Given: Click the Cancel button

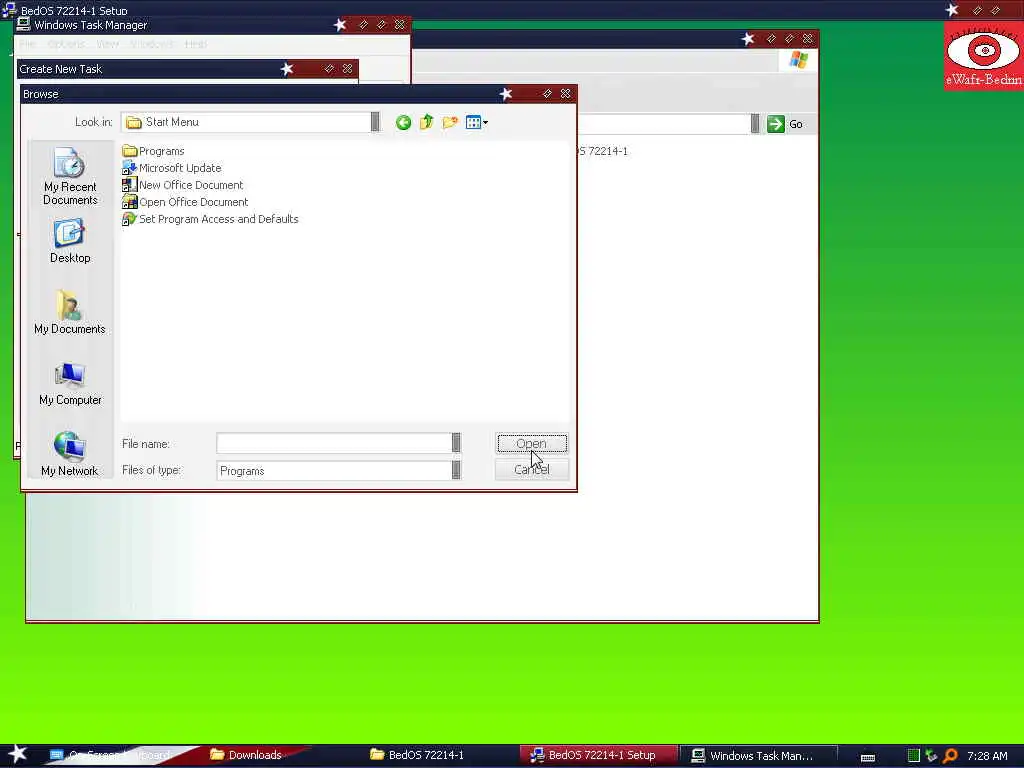Looking at the screenshot, I should [532, 470].
